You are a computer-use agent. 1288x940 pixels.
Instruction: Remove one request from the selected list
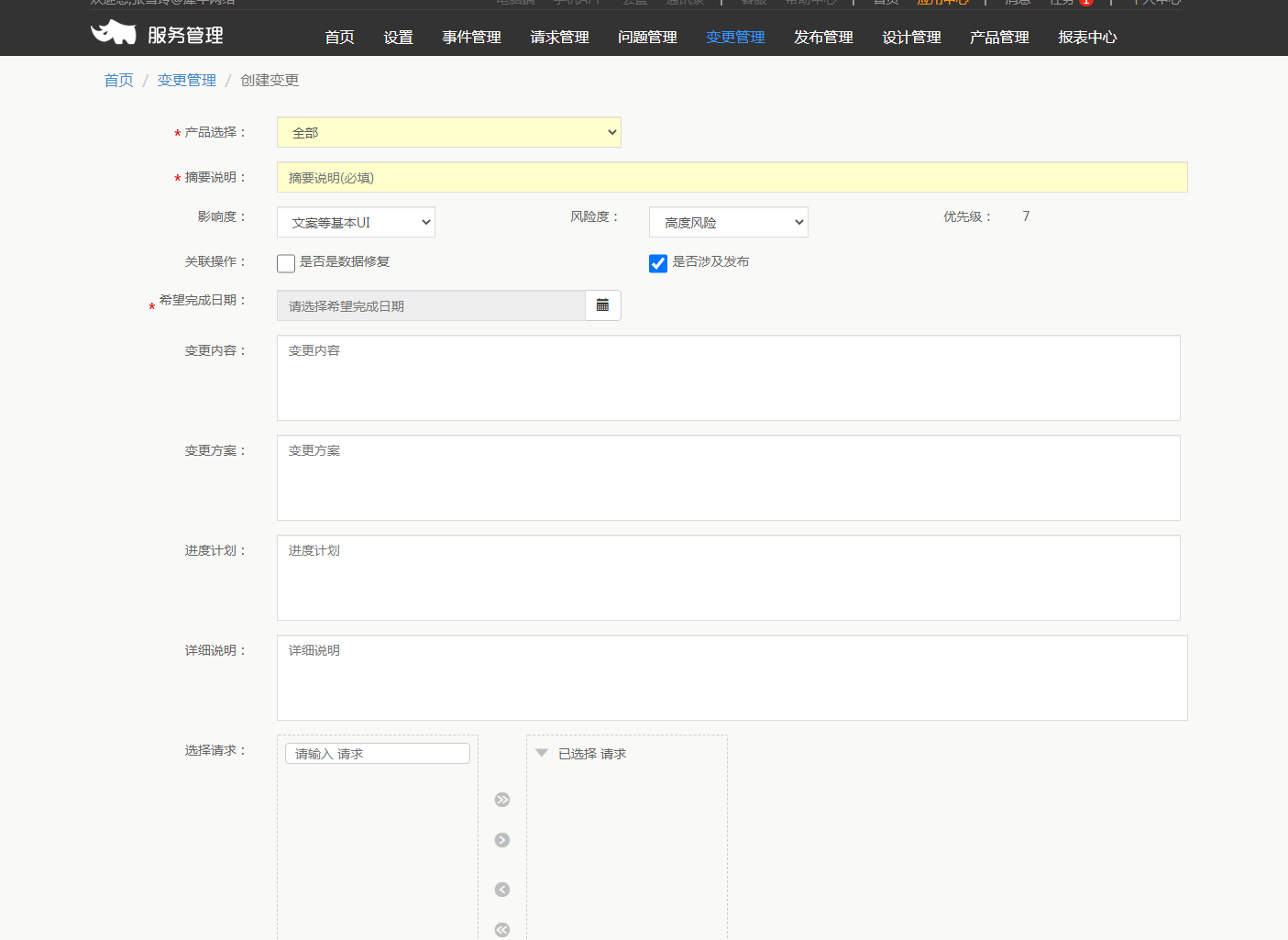tap(502, 890)
